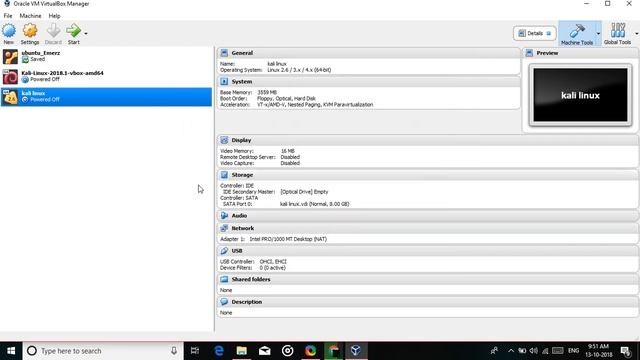Viewport: 640px width, 360px height.
Task: Open Microsoft Edge from the taskbar
Action: pyautogui.click(x=219, y=351)
